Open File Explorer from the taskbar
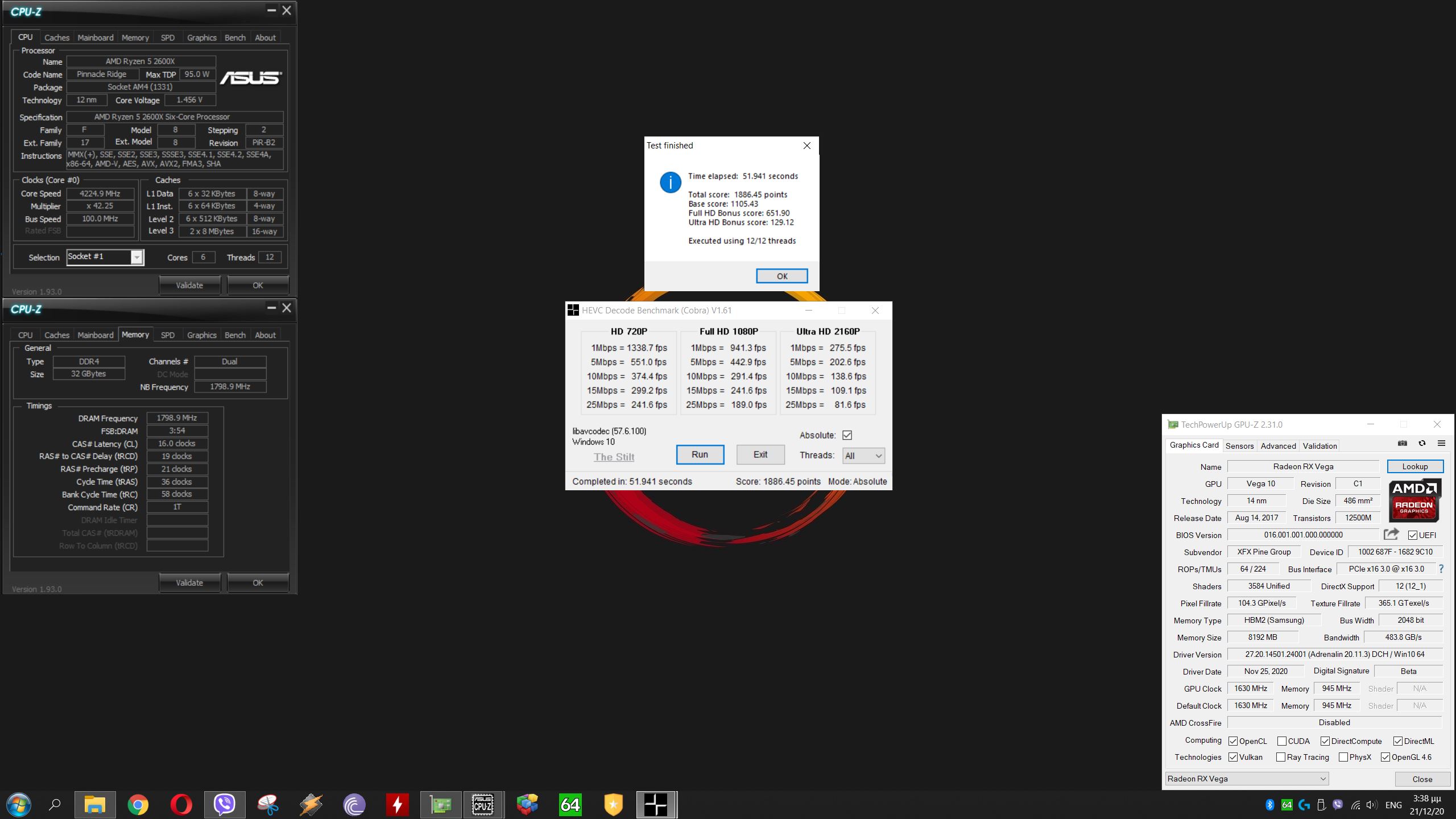This screenshot has width=1456, height=819. [x=95, y=805]
